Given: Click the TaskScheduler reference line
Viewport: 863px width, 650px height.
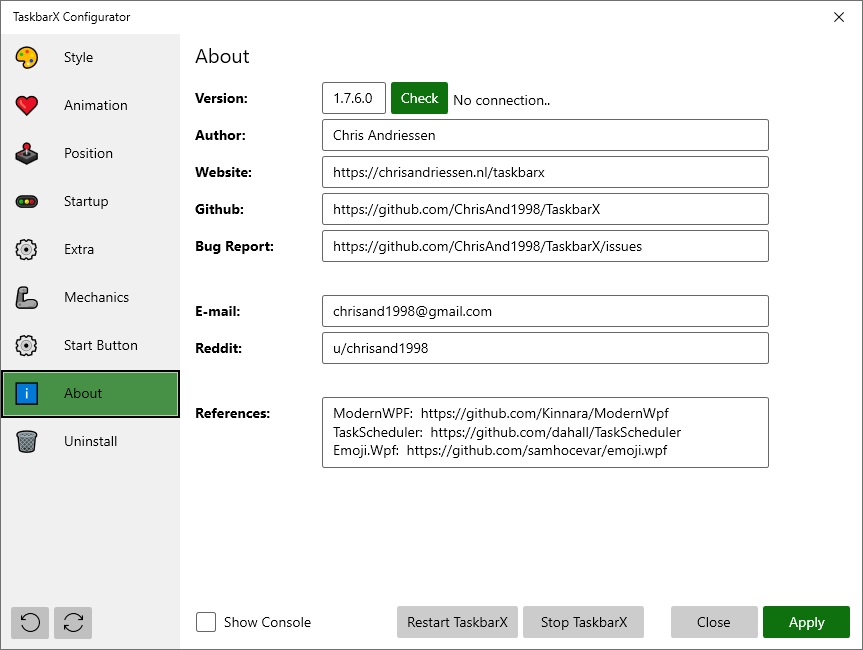Looking at the screenshot, I should coord(507,432).
